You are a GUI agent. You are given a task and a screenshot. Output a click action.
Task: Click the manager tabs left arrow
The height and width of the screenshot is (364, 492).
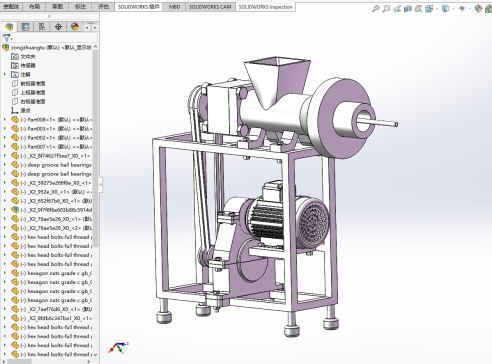[x=87, y=27]
